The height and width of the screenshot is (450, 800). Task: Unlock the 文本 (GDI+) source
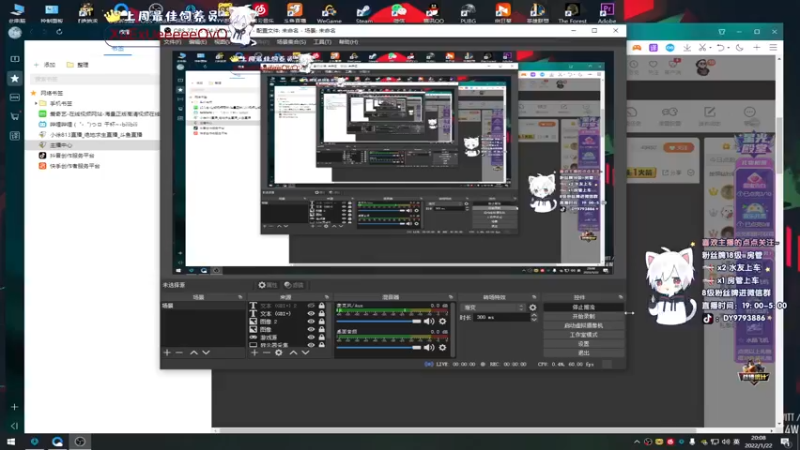coord(321,313)
